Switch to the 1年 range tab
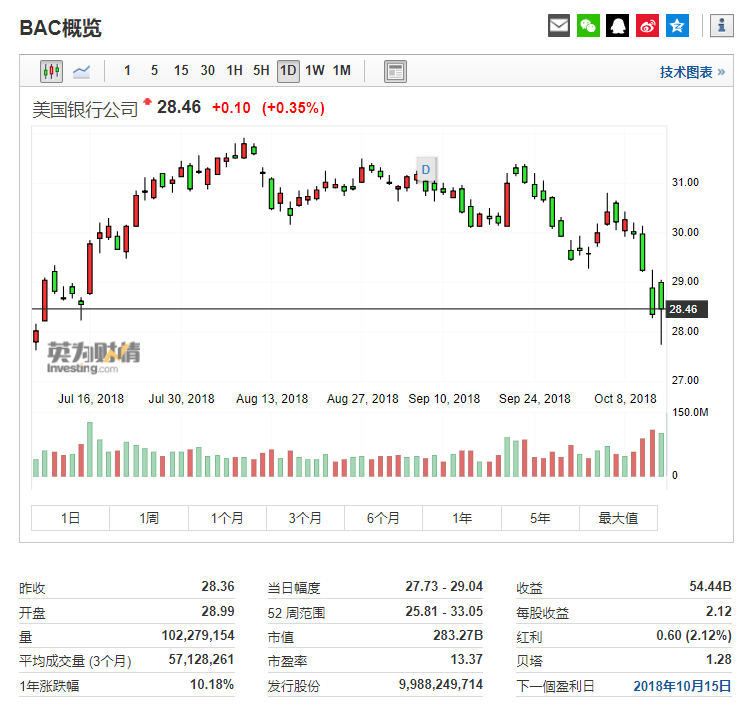Screen dimensions: 742x713 coord(461,518)
